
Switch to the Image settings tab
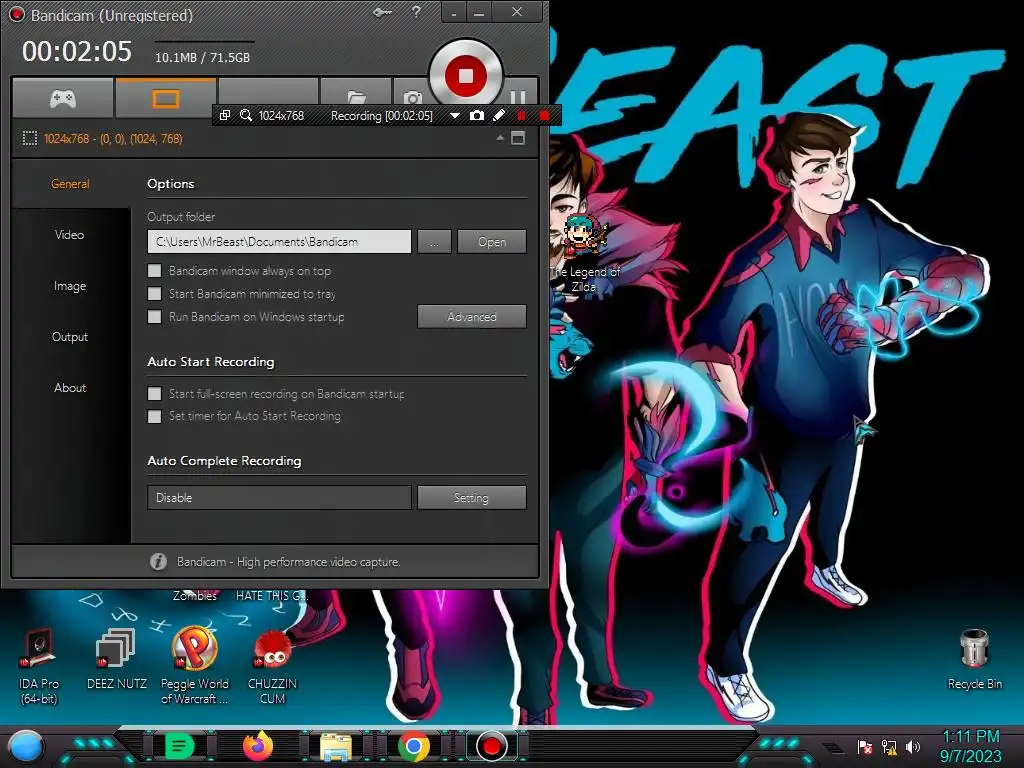(70, 285)
